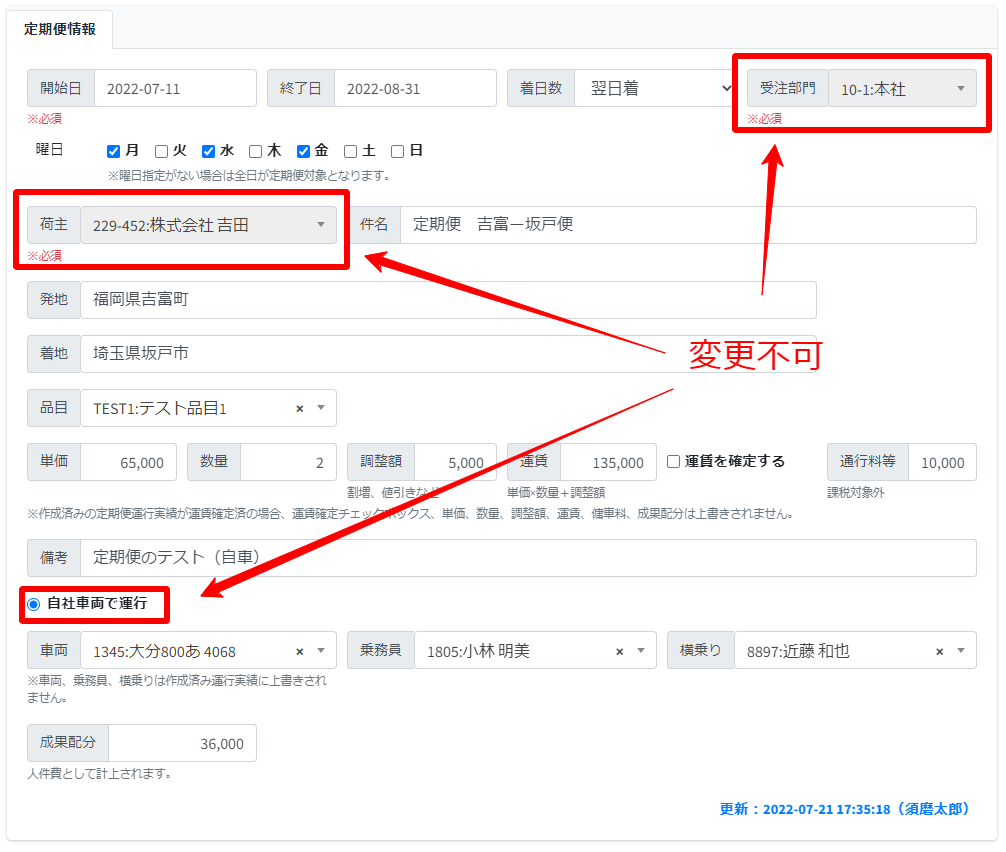This screenshot has width=1006, height=852.
Task: Click the 開始日 date field
Action: click(175, 88)
